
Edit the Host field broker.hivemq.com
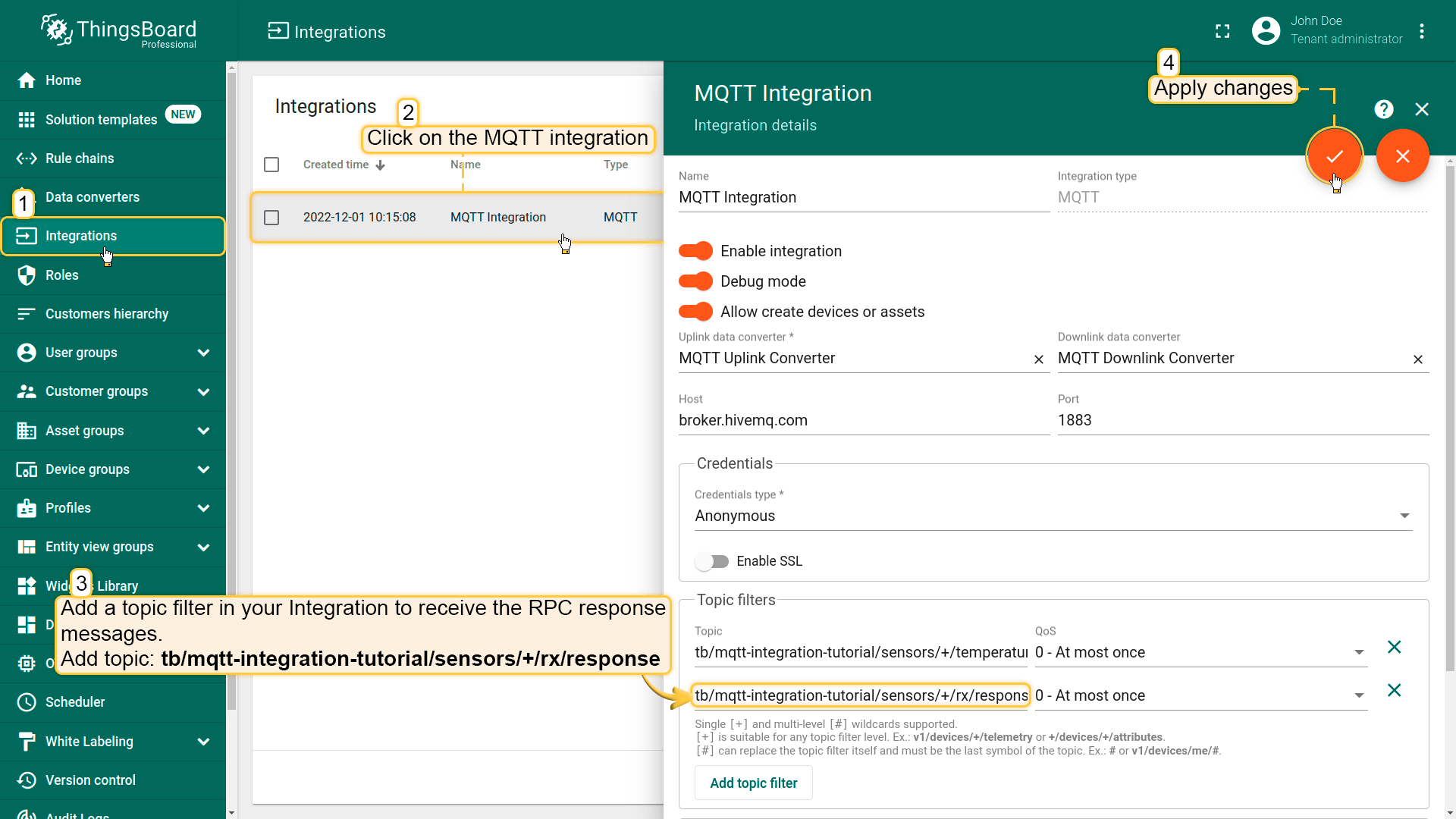click(864, 420)
